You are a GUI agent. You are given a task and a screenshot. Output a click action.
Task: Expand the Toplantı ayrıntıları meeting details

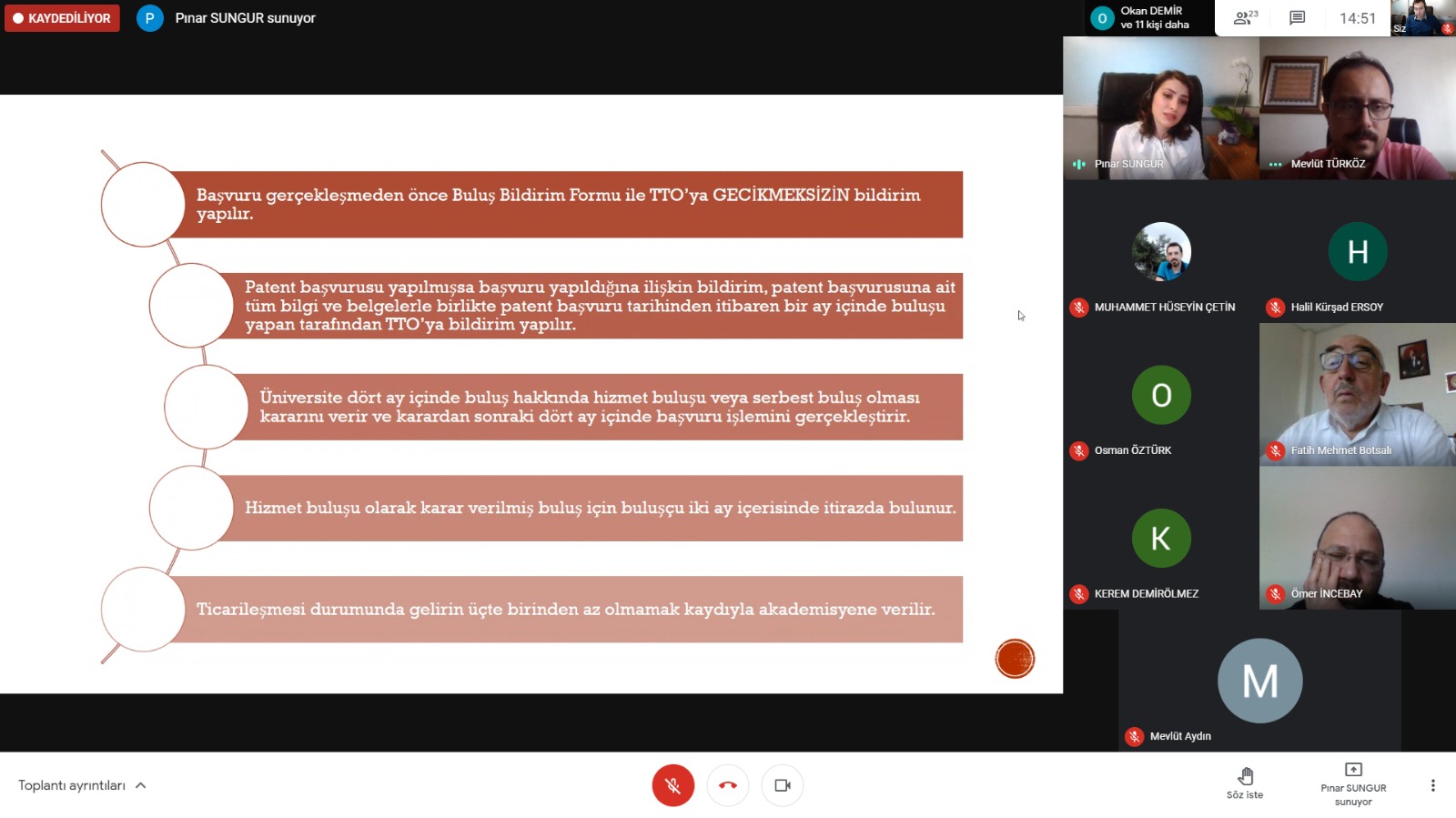pyautogui.click(x=82, y=785)
